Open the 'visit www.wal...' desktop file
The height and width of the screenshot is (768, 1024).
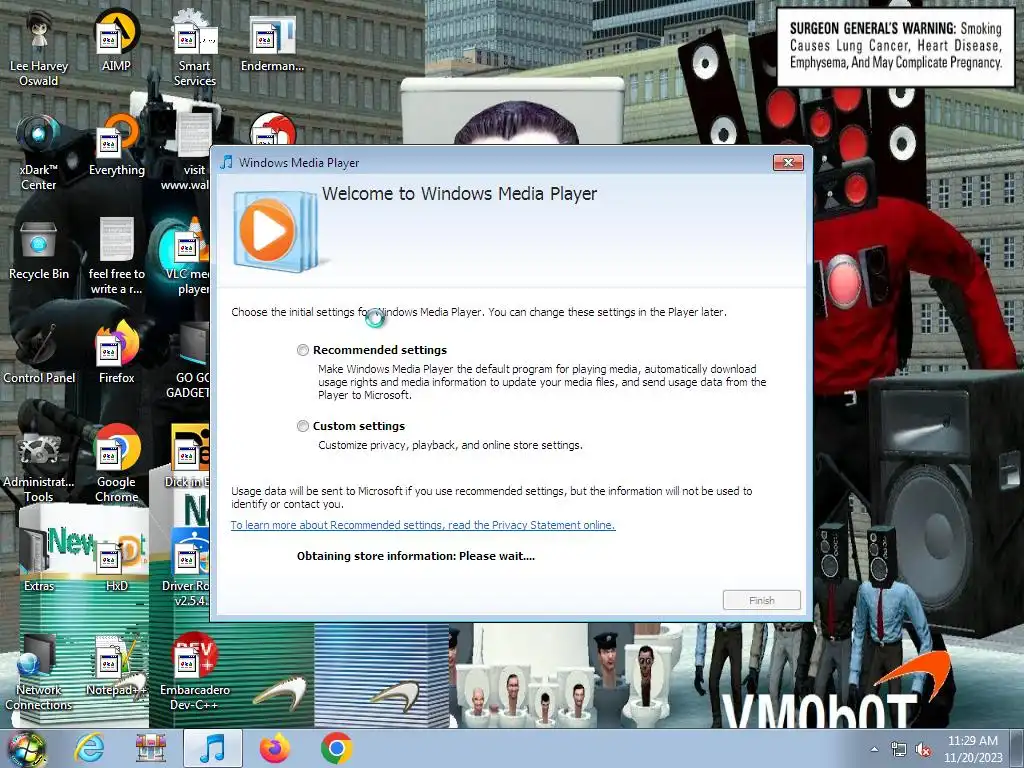coord(186,153)
